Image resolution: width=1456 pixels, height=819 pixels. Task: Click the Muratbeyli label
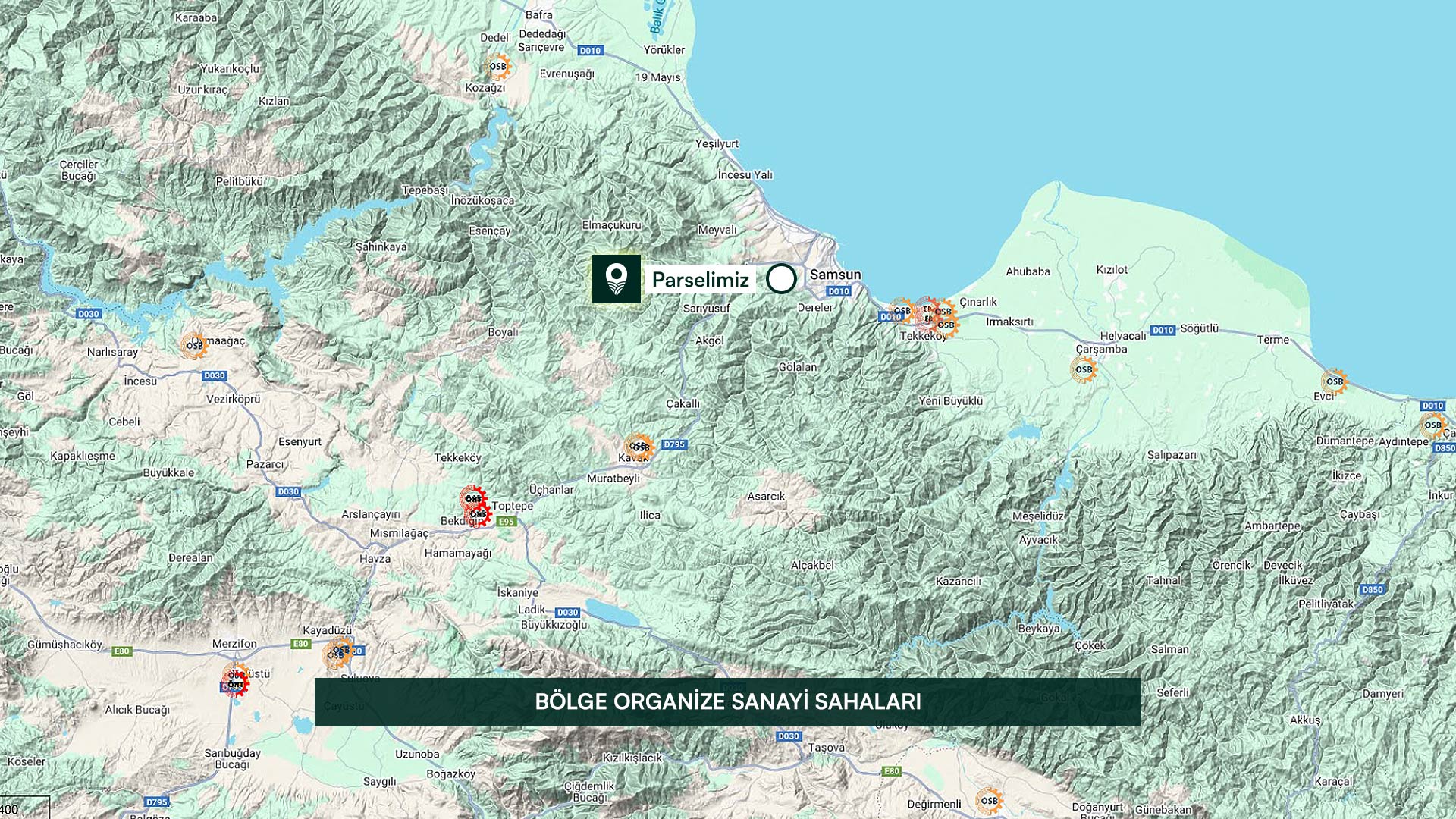click(613, 479)
